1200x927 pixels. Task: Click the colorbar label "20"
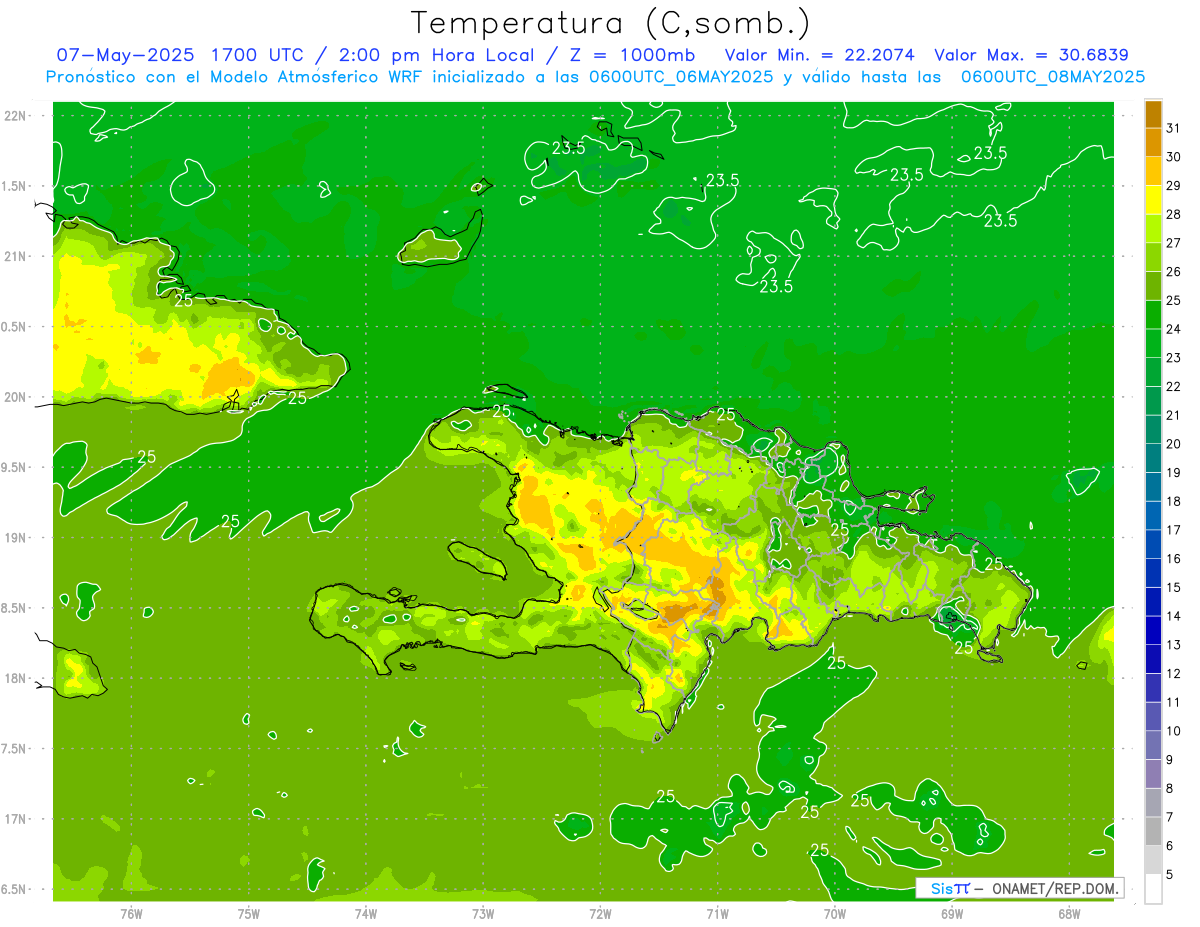tap(1174, 444)
